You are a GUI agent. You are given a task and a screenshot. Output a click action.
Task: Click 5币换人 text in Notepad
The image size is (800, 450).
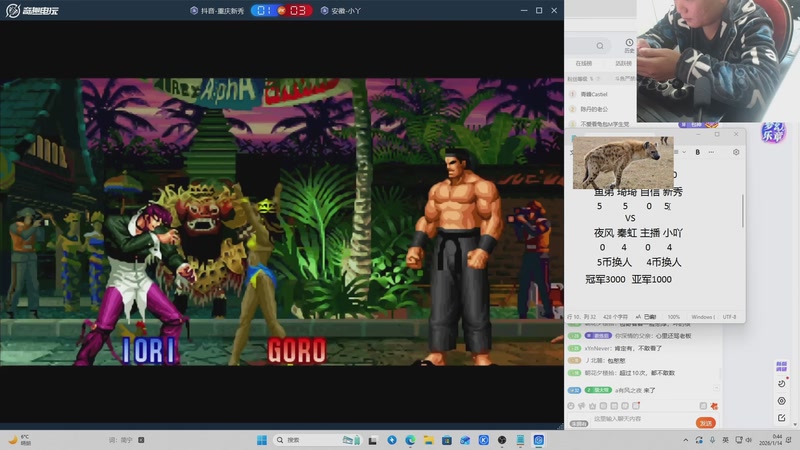[614, 262]
